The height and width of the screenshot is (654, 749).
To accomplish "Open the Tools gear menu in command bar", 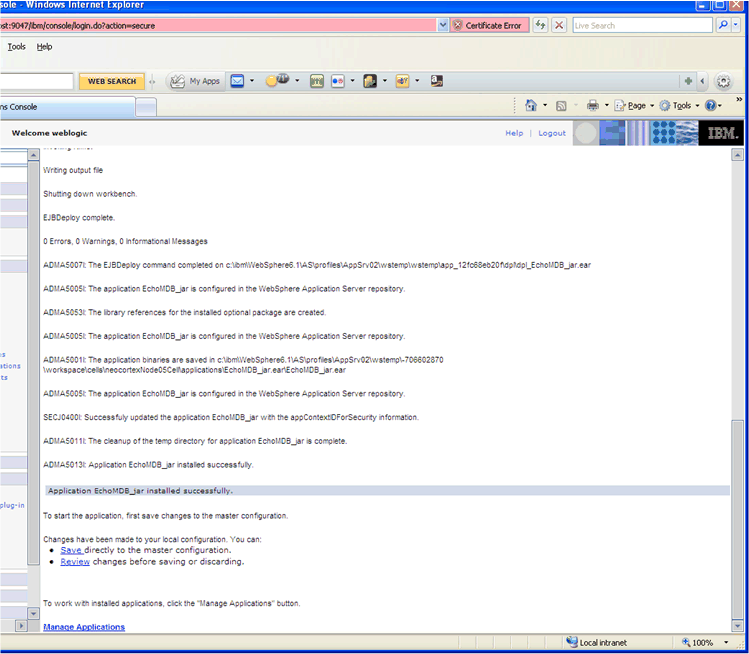I will coord(679,106).
